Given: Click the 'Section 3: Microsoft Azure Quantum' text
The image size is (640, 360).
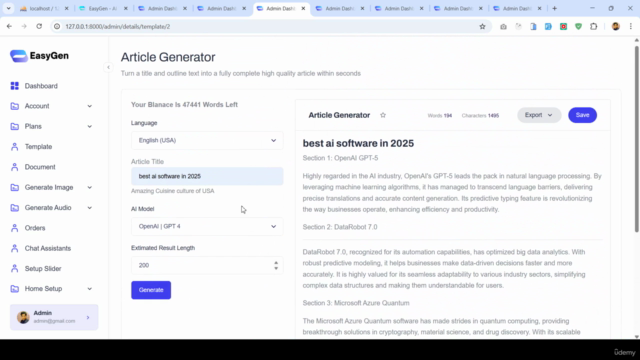Looking at the screenshot, I should (356, 303).
